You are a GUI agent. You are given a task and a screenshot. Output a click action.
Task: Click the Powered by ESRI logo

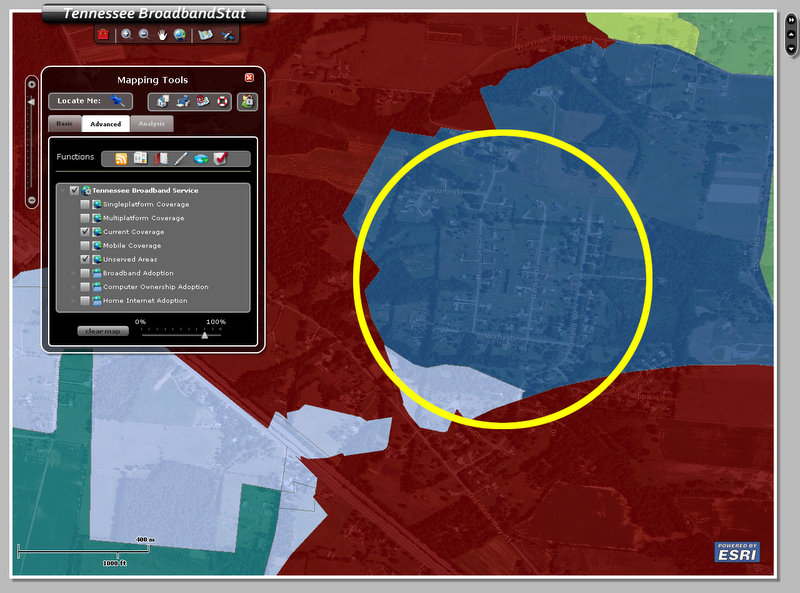[x=737, y=552]
